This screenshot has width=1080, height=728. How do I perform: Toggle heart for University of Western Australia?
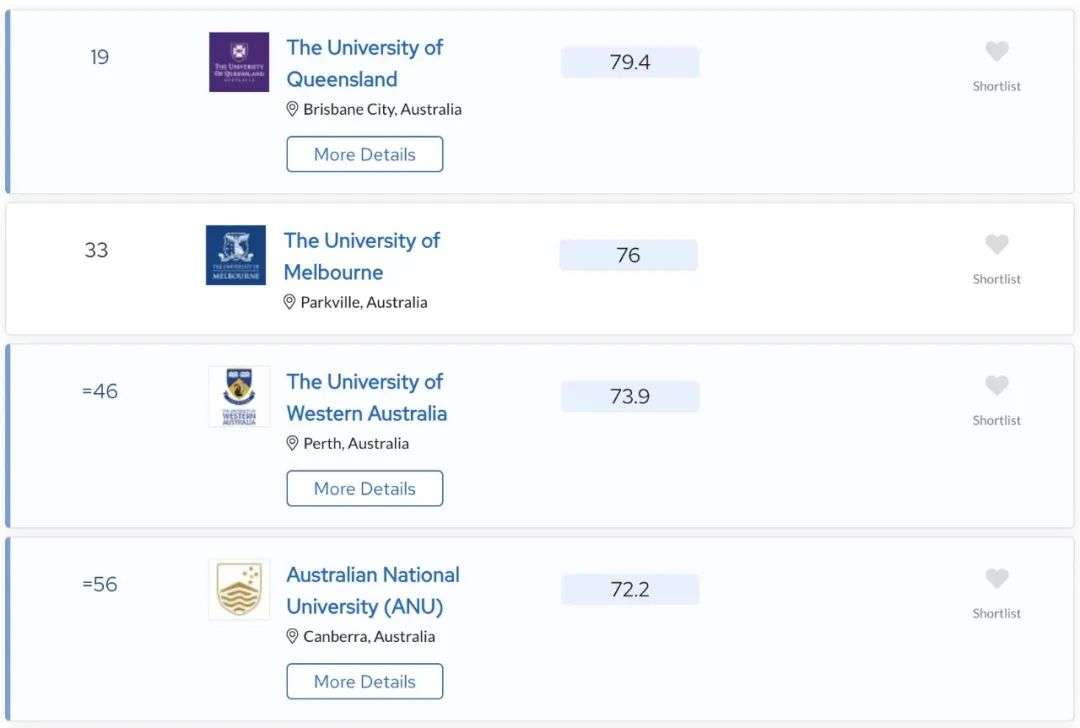click(997, 385)
